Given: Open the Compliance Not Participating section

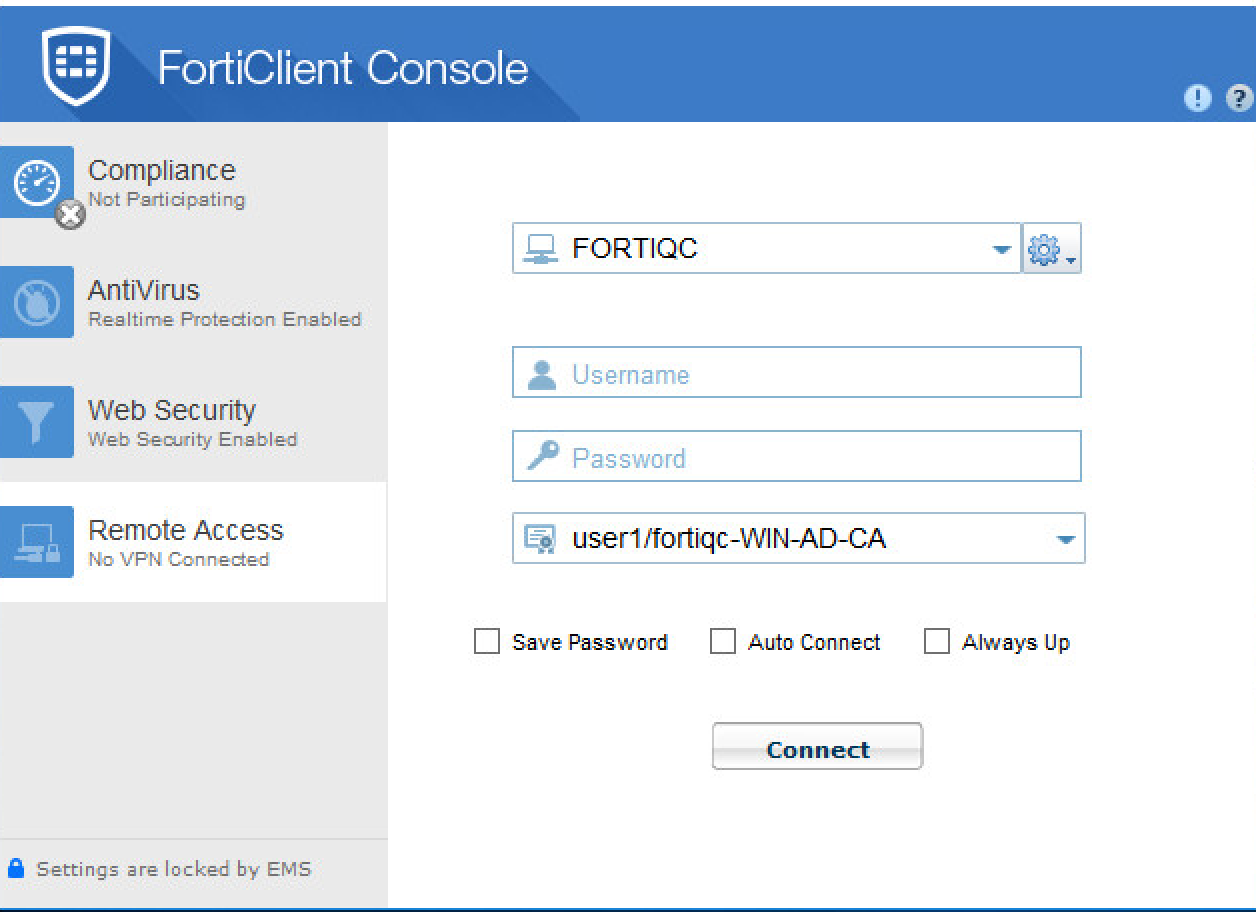Looking at the screenshot, I should pos(166,182).
